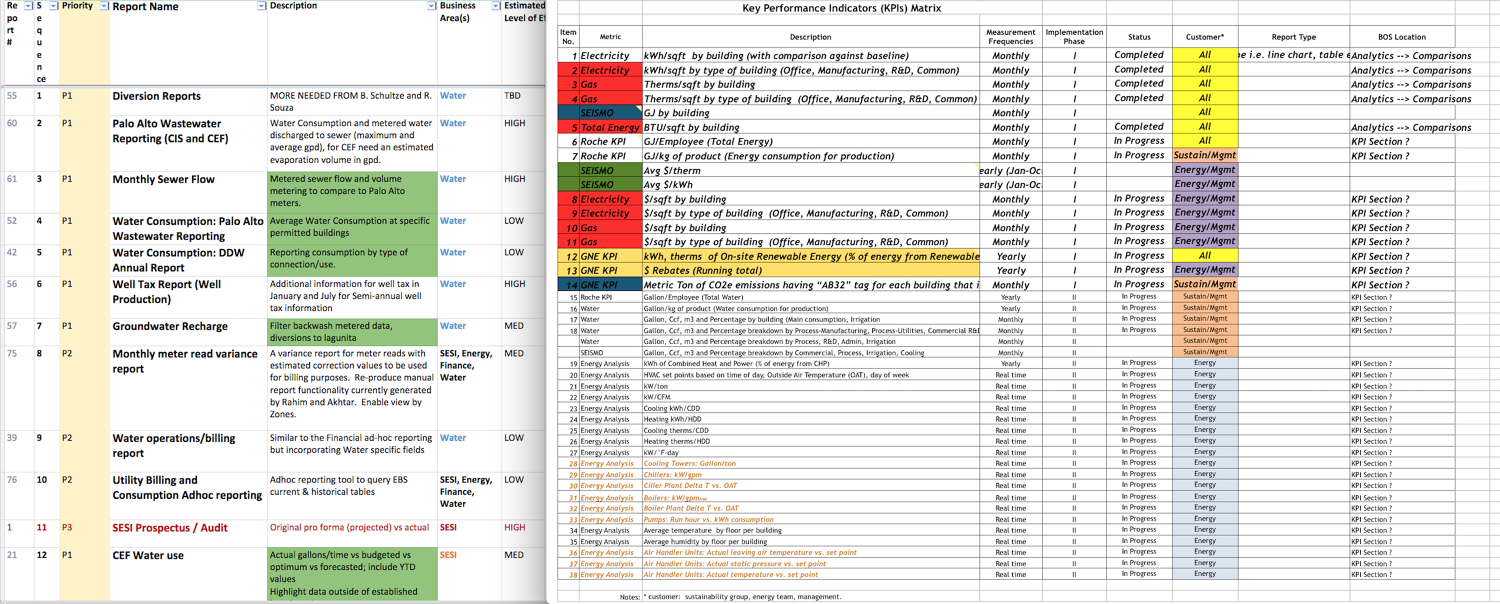
Task: Expand the Description column filter arrow
Action: [x=431, y=7]
